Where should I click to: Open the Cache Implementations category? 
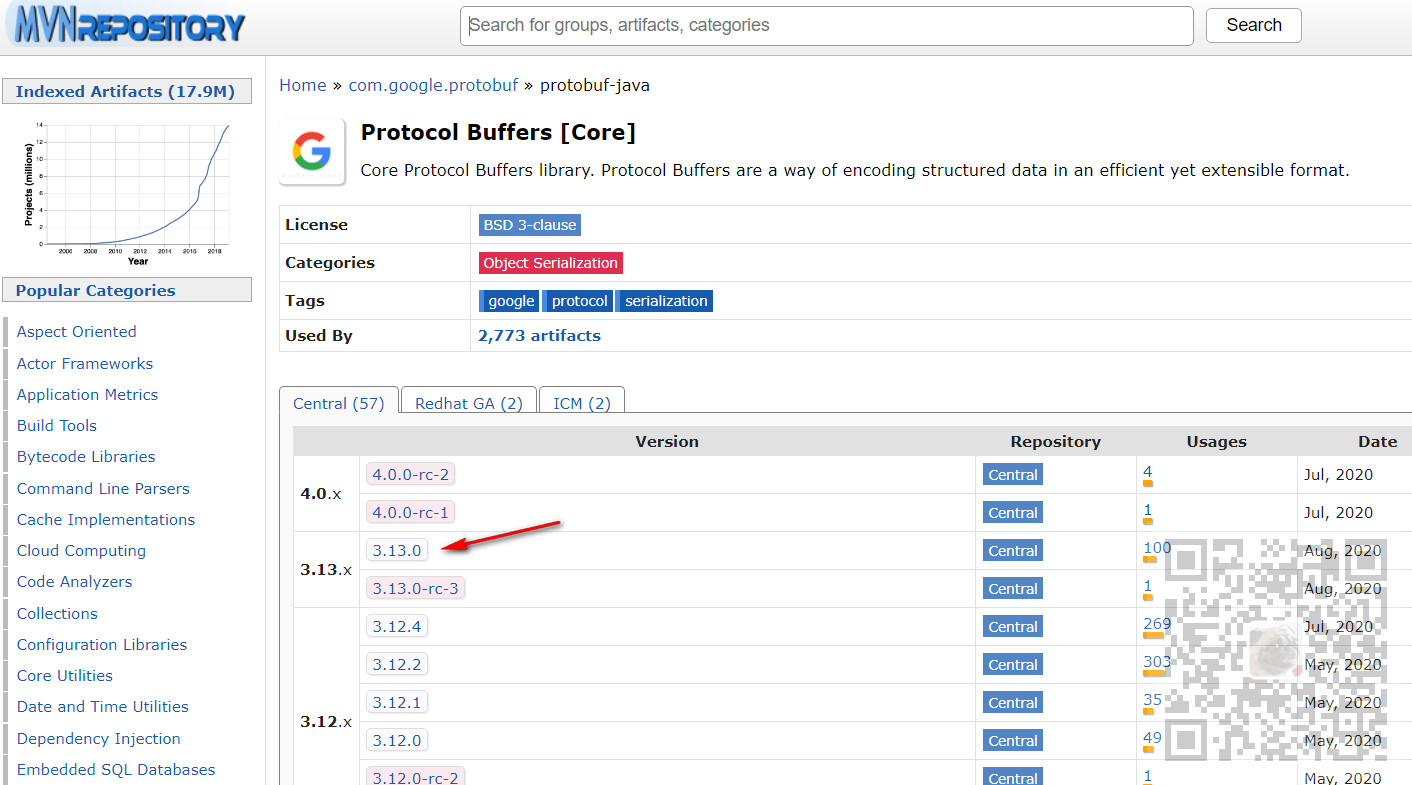tap(106, 519)
